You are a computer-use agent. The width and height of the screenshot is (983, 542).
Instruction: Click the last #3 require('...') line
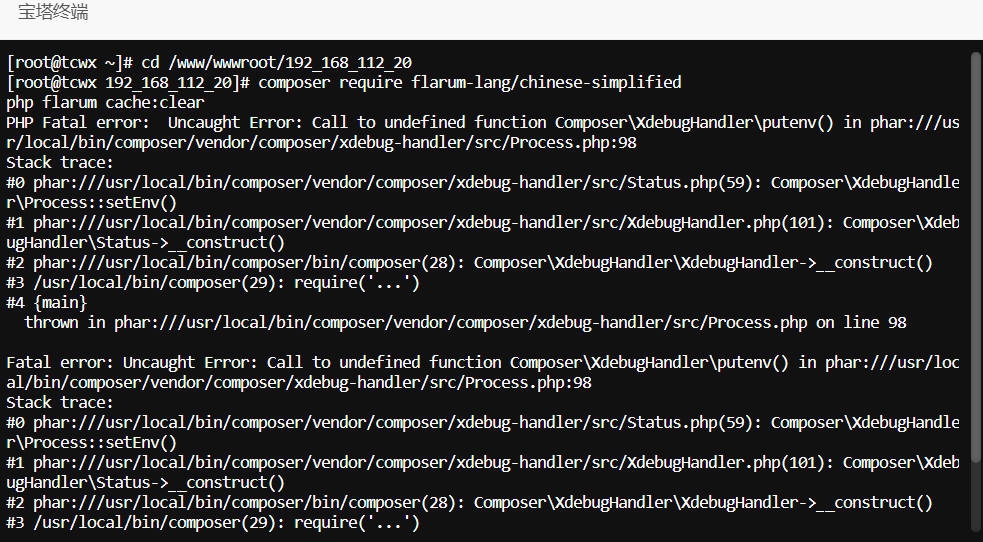(x=213, y=523)
